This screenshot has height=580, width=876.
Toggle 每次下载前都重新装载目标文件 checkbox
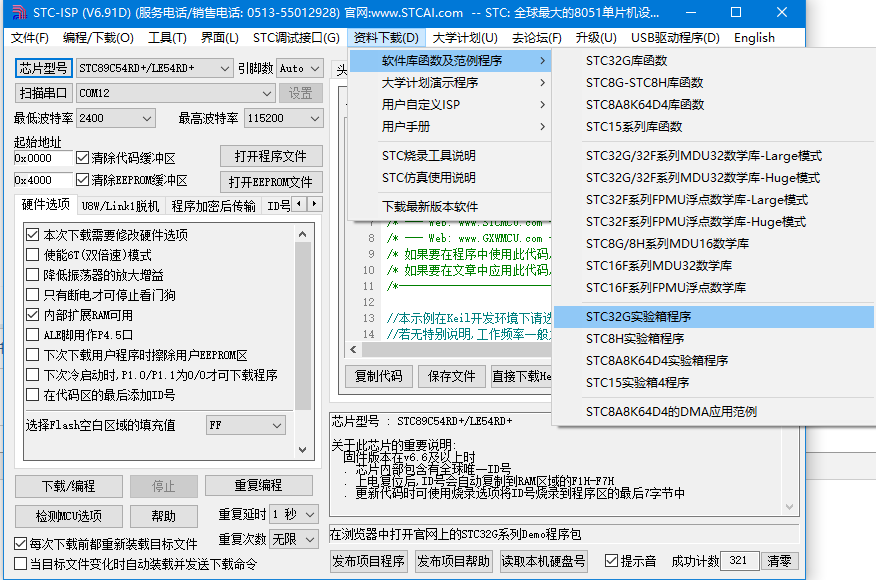tap(21, 543)
